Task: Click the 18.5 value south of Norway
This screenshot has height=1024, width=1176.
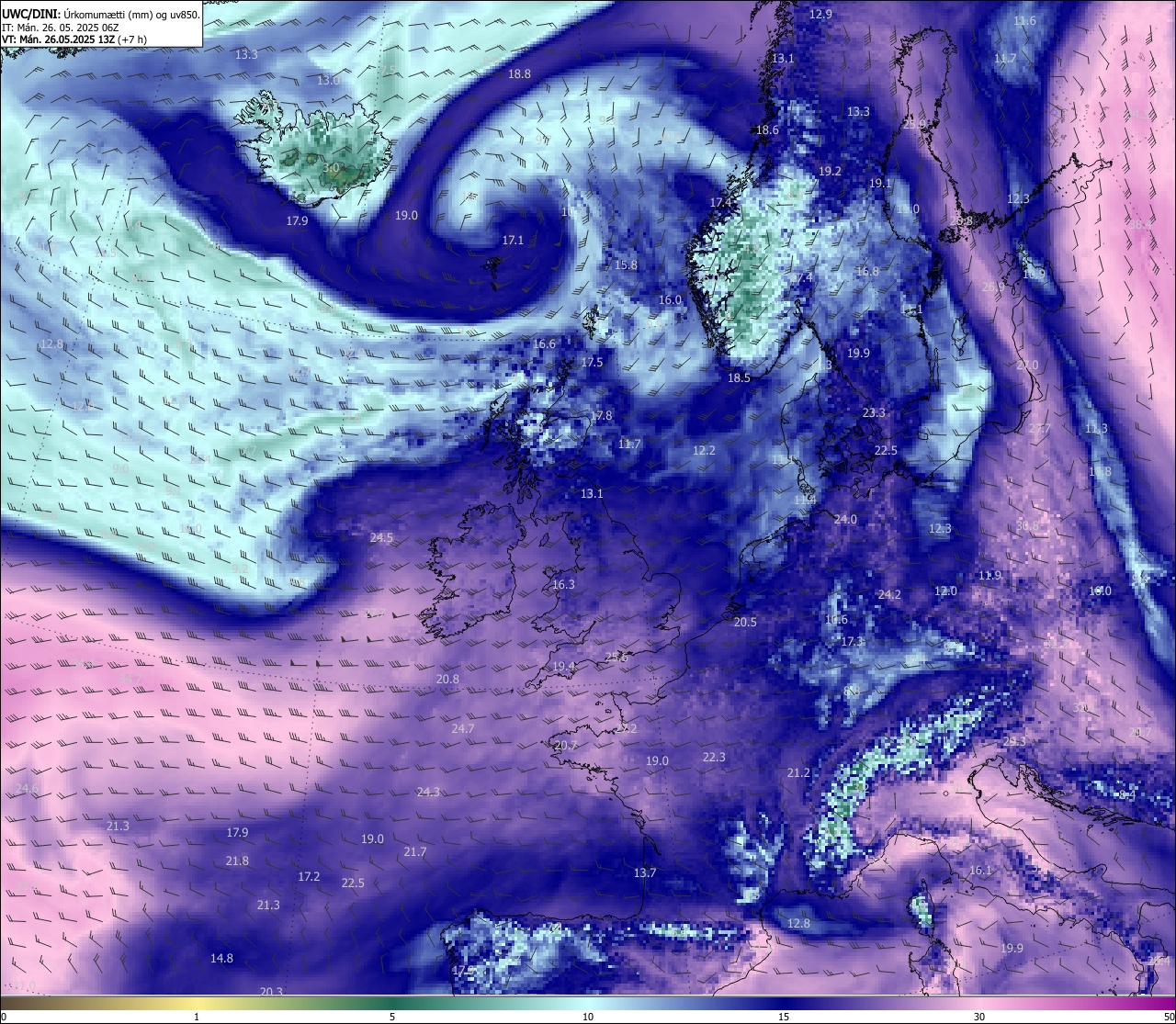Action: pos(739,378)
